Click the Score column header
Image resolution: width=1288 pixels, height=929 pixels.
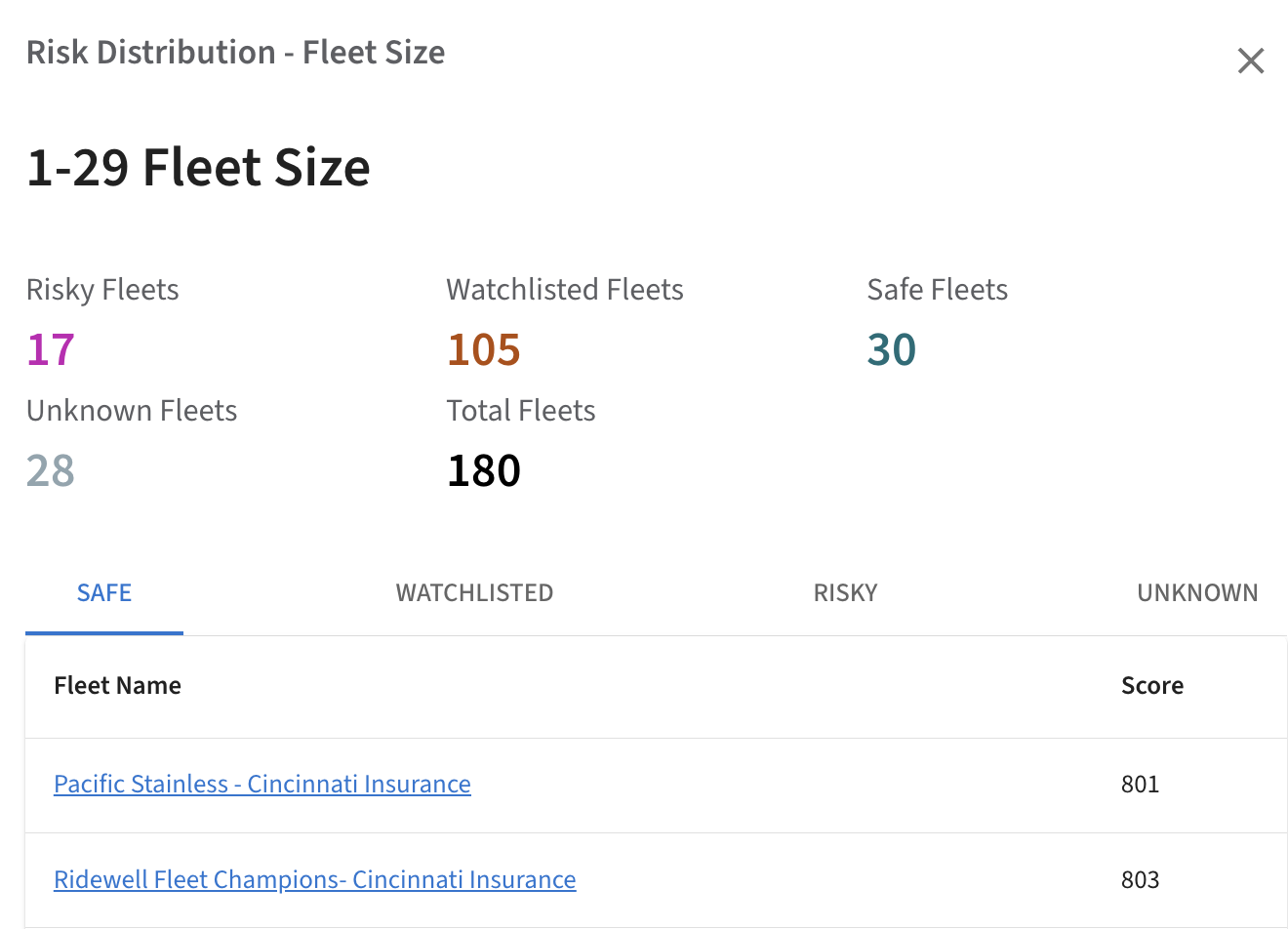tap(1151, 686)
